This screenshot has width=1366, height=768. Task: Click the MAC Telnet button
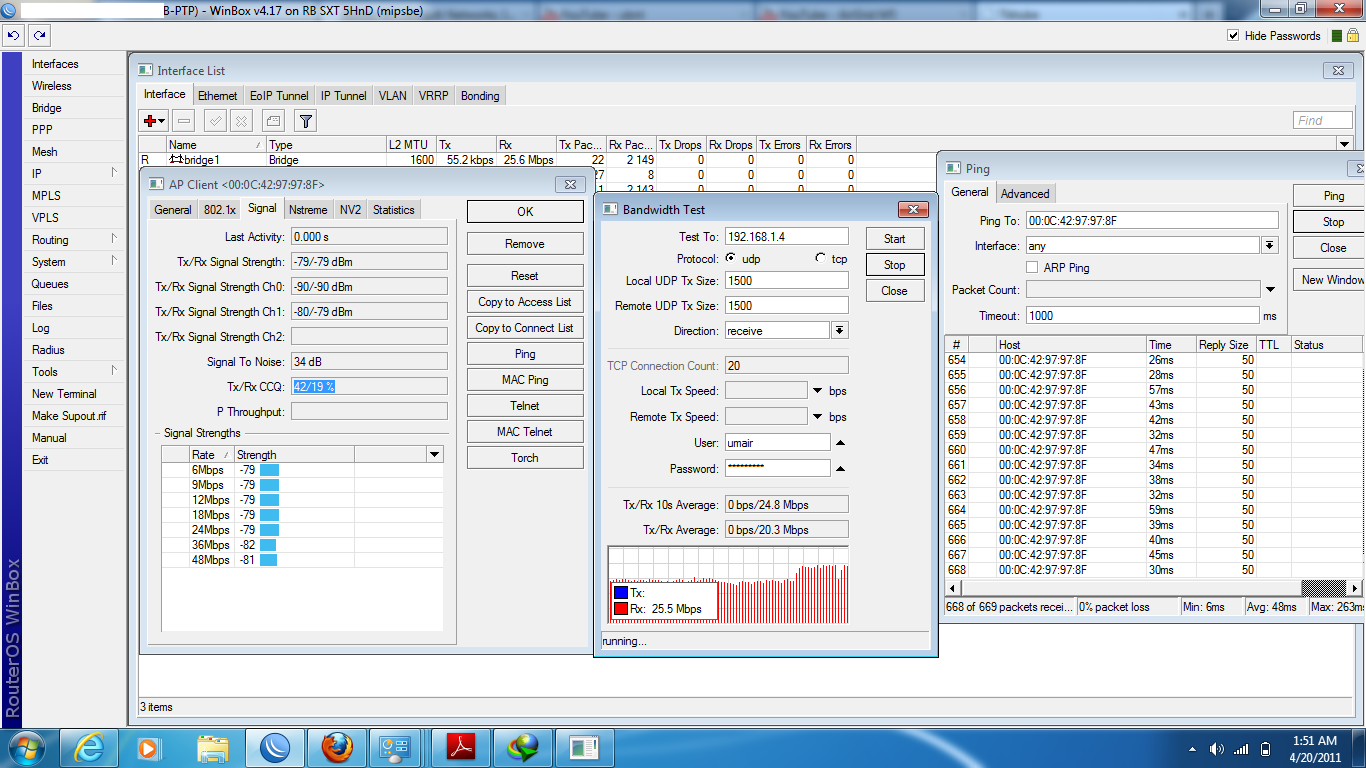coord(525,432)
